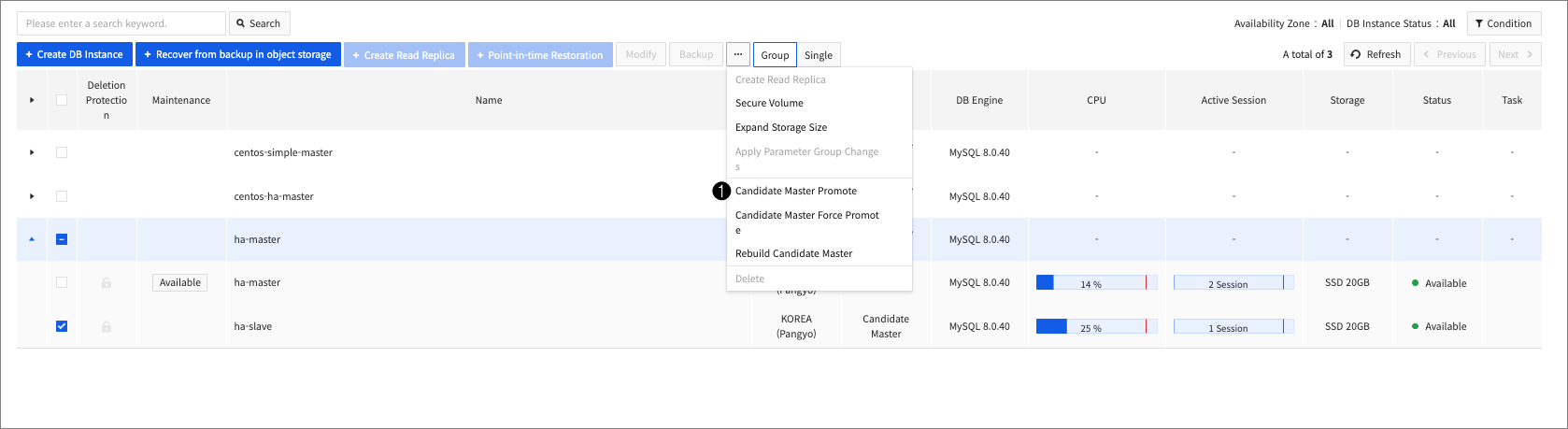
Task: Click Available status of ha-slave
Action: (1439, 326)
